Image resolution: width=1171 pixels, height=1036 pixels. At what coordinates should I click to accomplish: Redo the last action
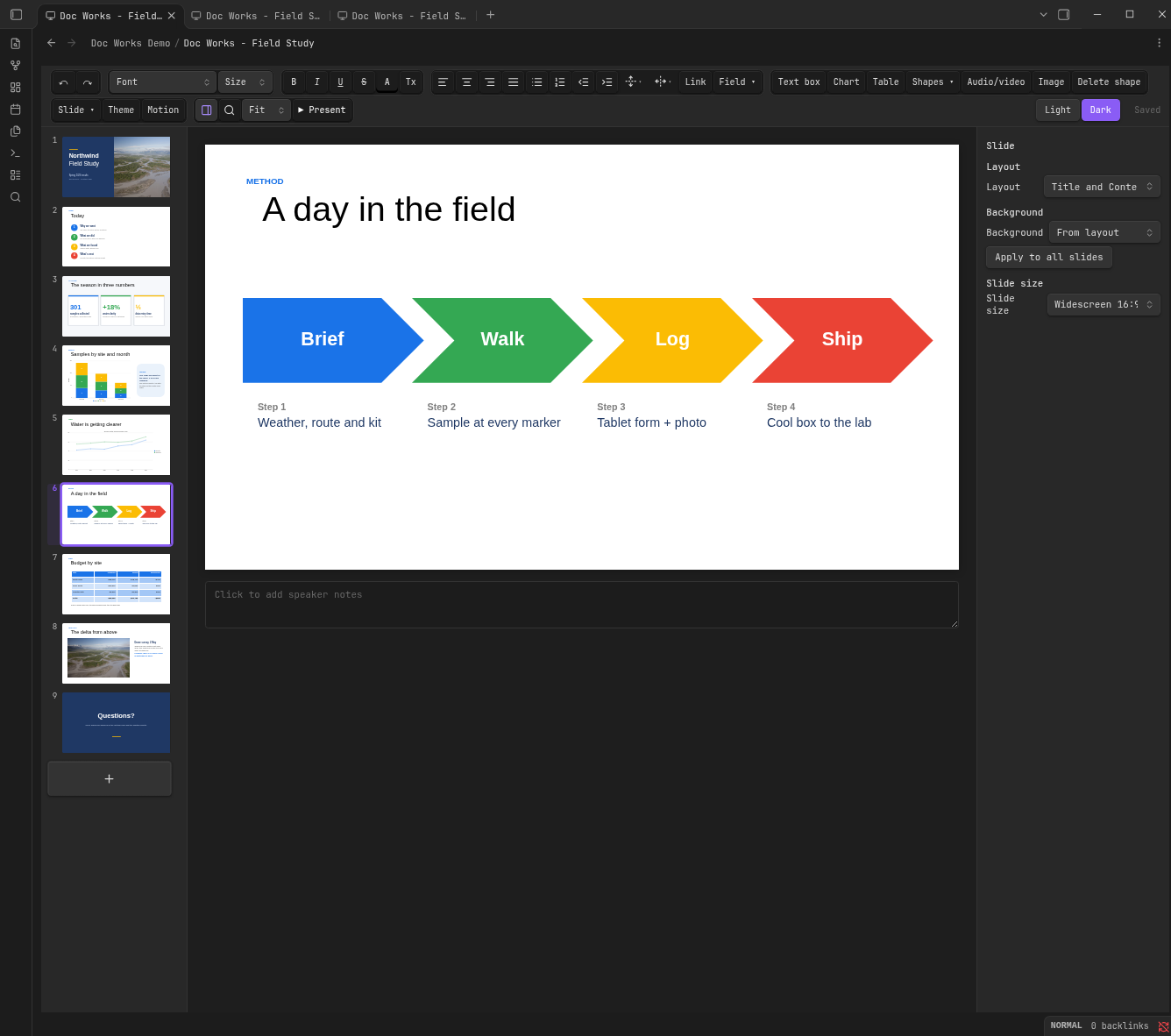87,82
